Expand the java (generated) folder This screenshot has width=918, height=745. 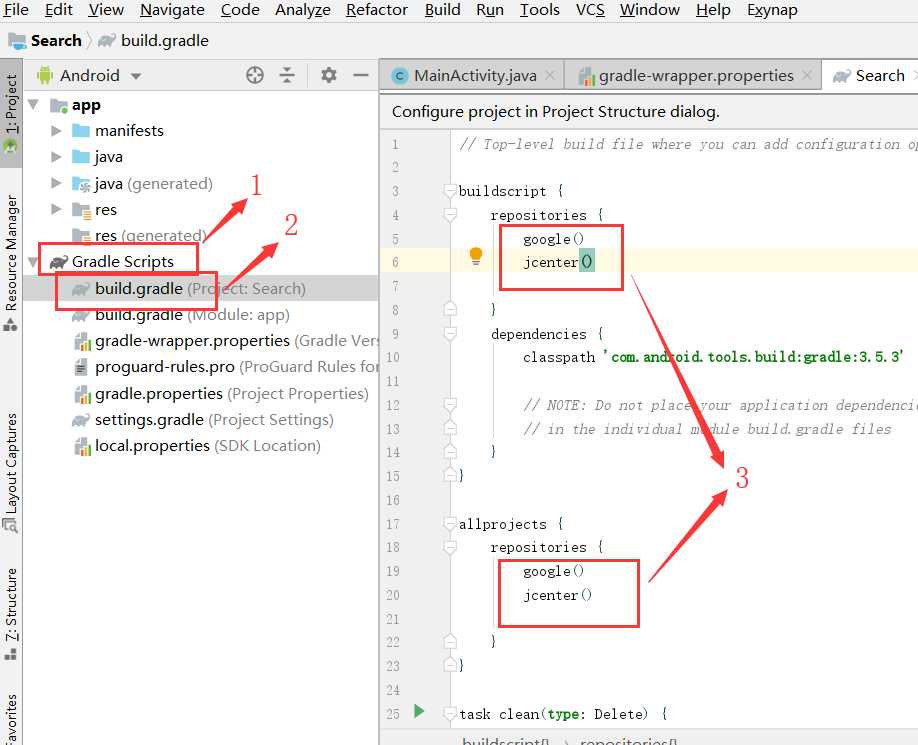(56, 183)
